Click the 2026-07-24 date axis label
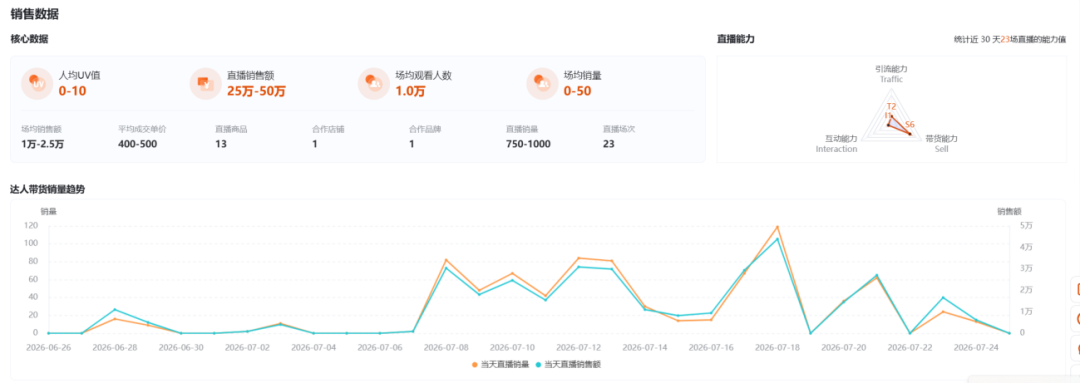 tap(976, 348)
